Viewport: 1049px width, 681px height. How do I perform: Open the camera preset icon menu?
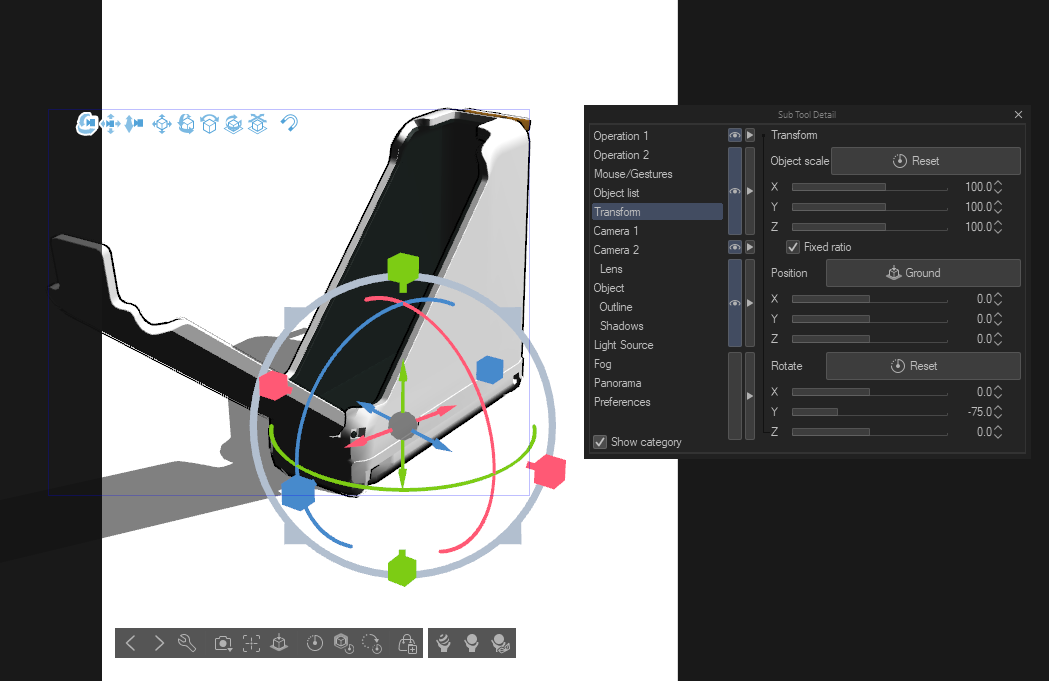coord(224,643)
